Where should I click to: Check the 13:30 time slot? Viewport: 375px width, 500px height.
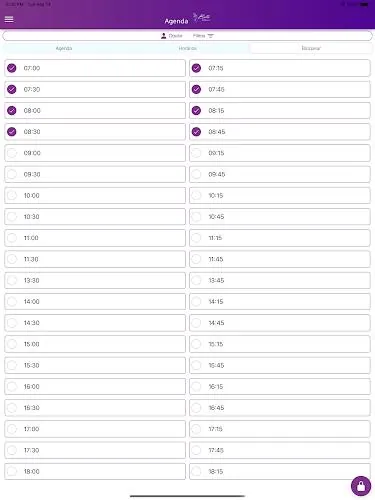(x=12, y=280)
